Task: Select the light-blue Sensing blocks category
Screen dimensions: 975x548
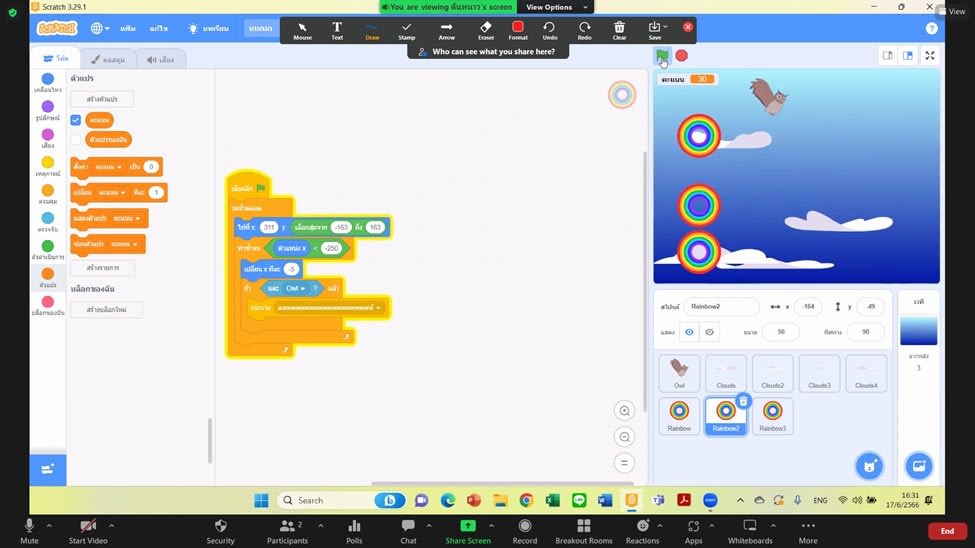Action: tap(48, 222)
